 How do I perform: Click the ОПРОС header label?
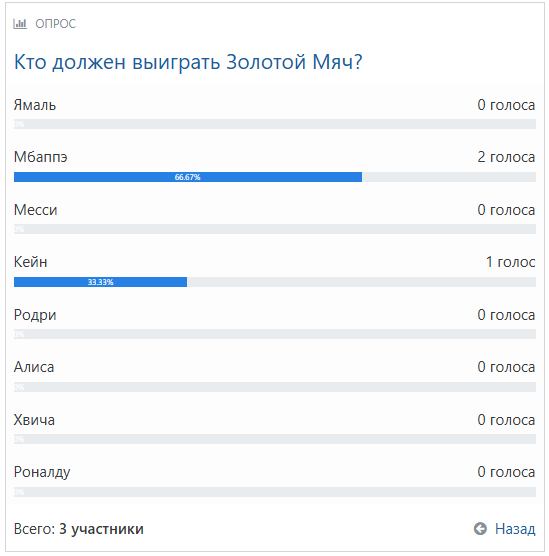click(56, 24)
